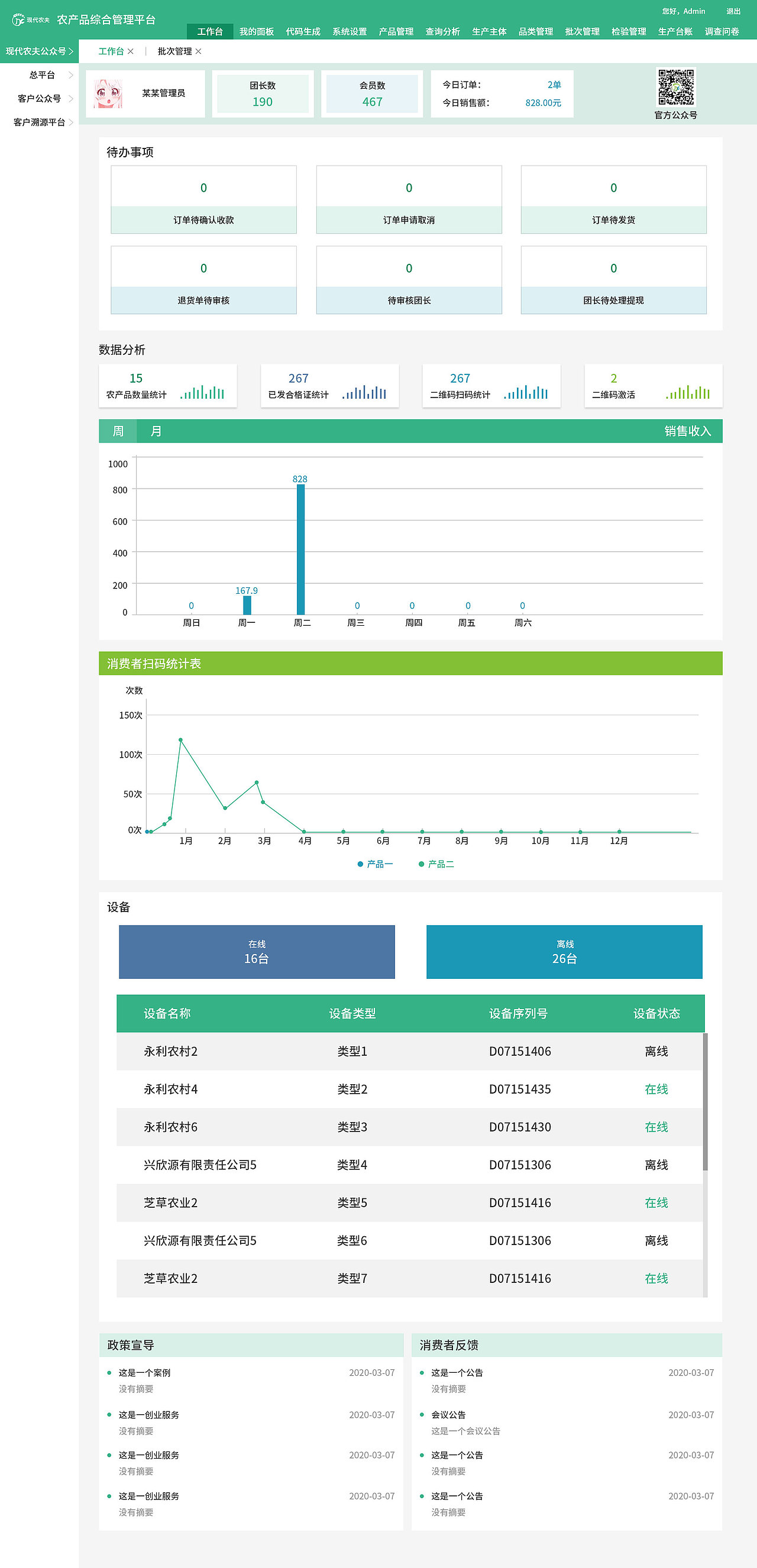The height and width of the screenshot is (1568, 757).
Task: Open 退货单待审核 todo card
Action: pos(204,280)
